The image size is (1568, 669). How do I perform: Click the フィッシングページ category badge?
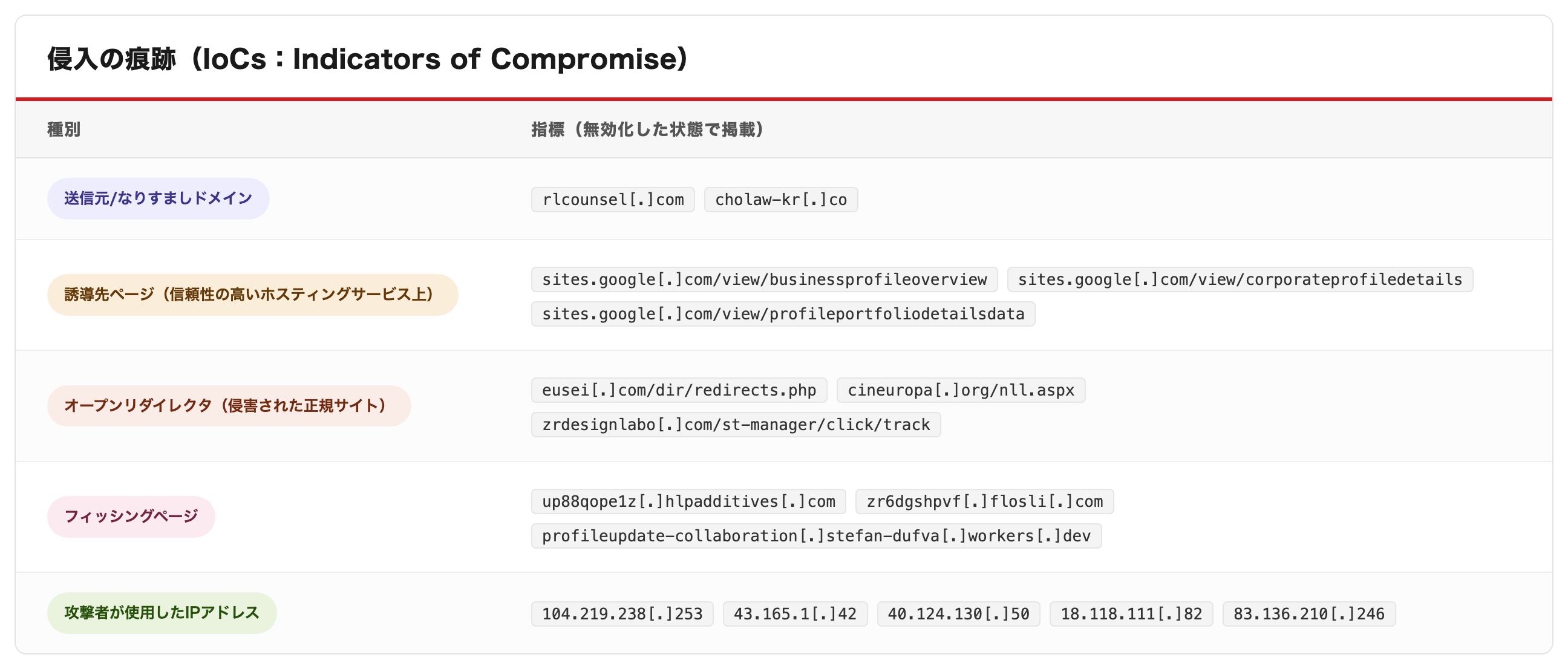coord(131,517)
